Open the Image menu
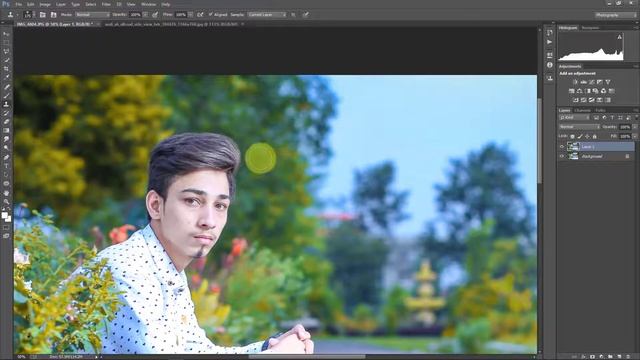 tap(45, 4)
